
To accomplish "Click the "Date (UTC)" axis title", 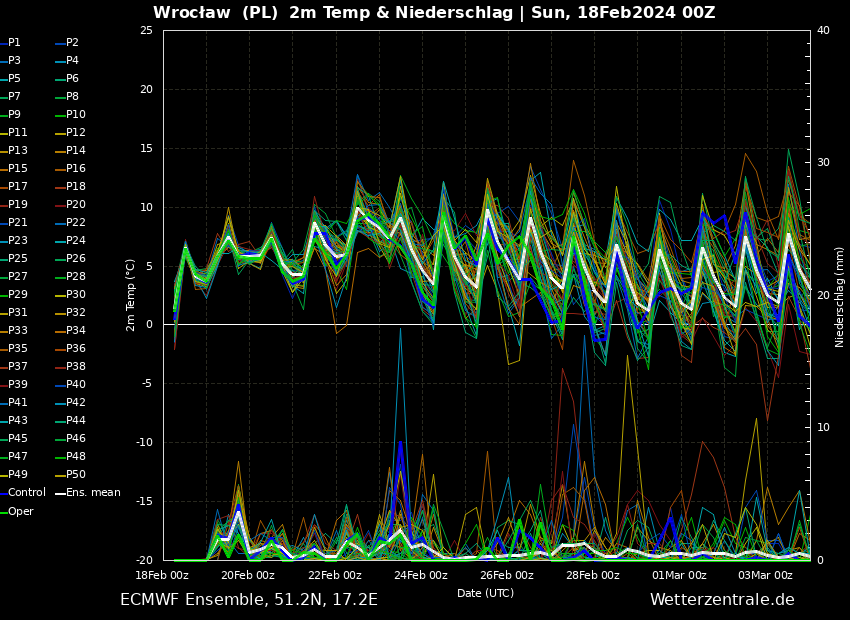I will pyautogui.click(x=485, y=593).
